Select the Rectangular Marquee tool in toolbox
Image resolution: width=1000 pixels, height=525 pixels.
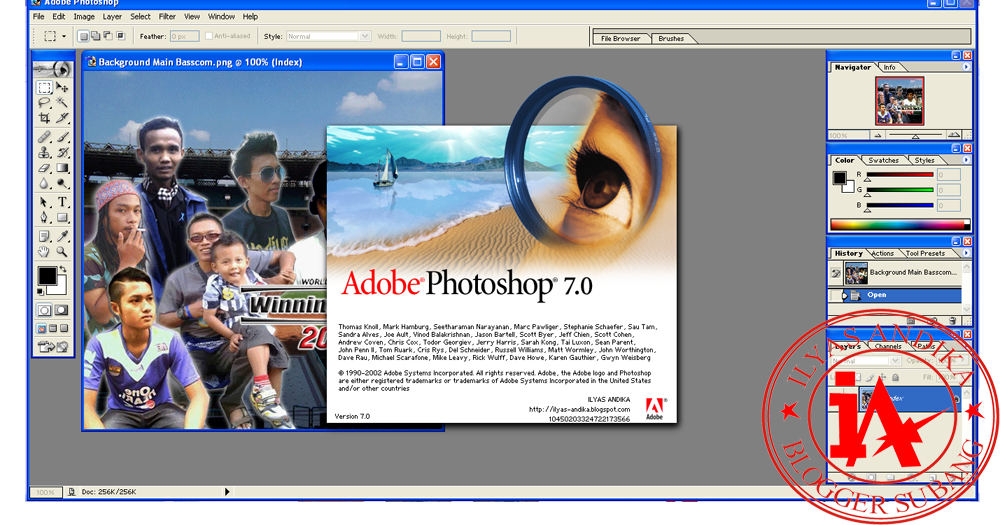[45, 87]
